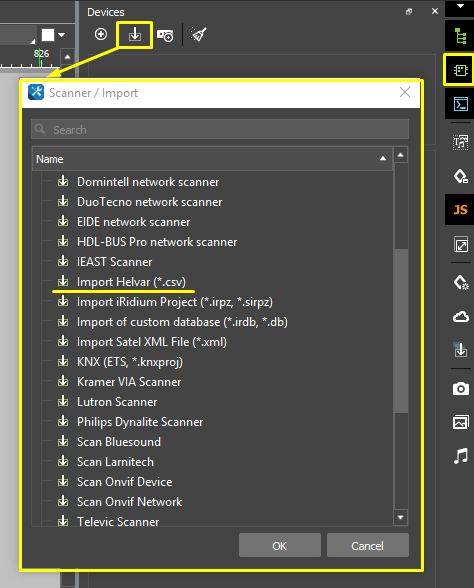The image size is (474, 588).
Task: Open the project tree sidebar icon
Action: 460,36
